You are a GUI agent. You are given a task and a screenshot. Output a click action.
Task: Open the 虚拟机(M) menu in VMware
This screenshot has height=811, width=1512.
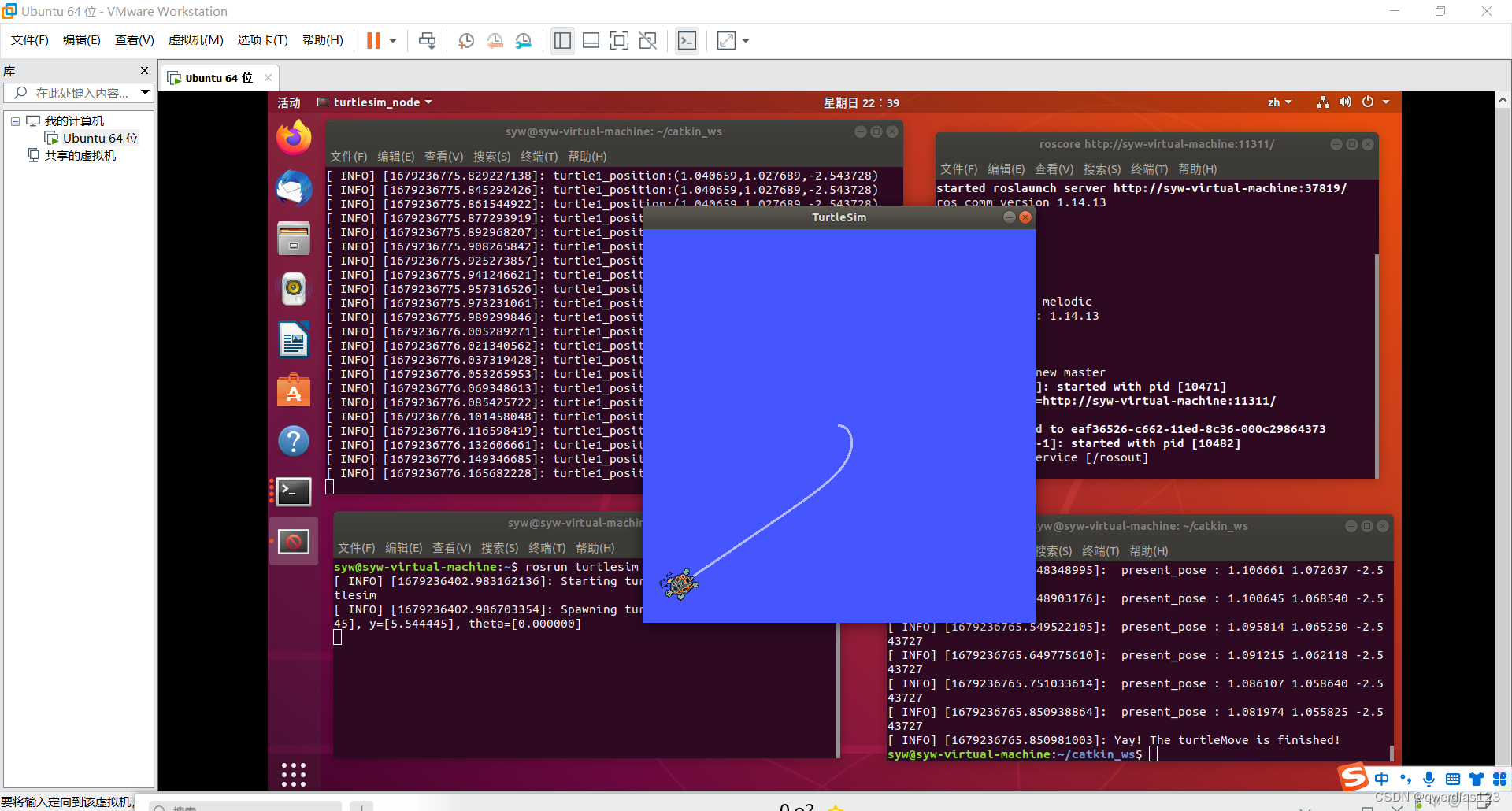(x=196, y=40)
